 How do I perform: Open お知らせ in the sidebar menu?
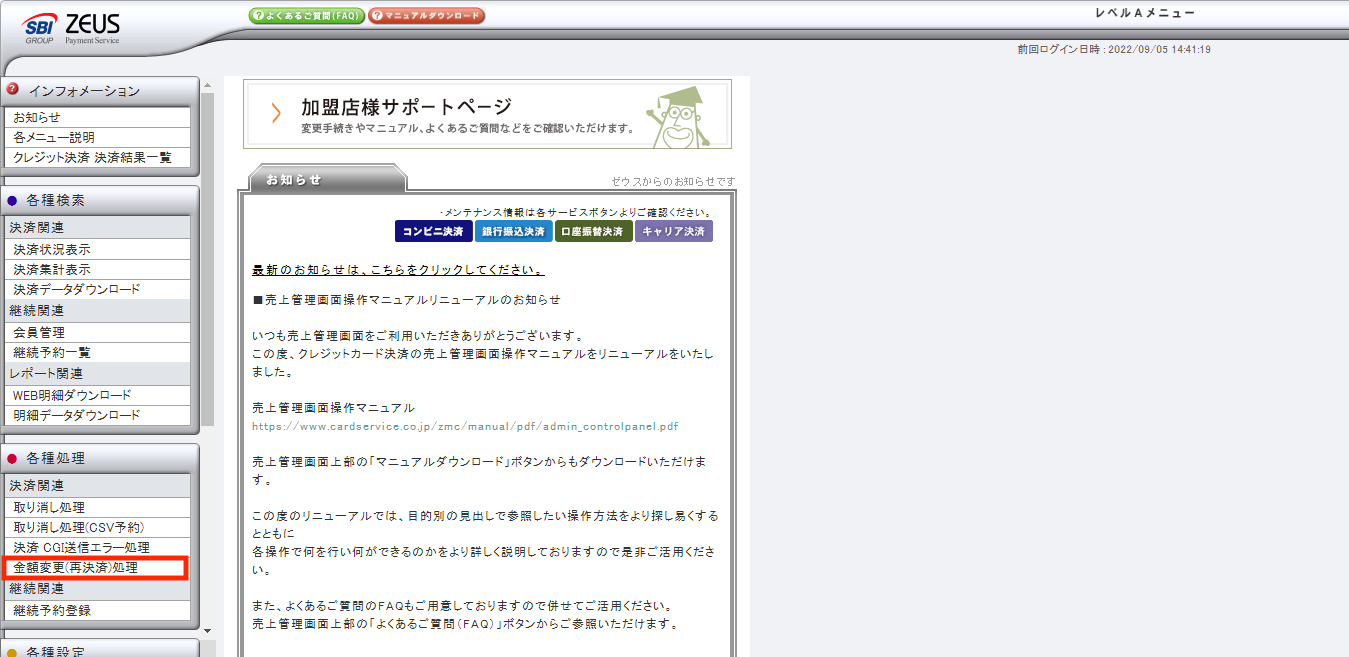click(96, 117)
